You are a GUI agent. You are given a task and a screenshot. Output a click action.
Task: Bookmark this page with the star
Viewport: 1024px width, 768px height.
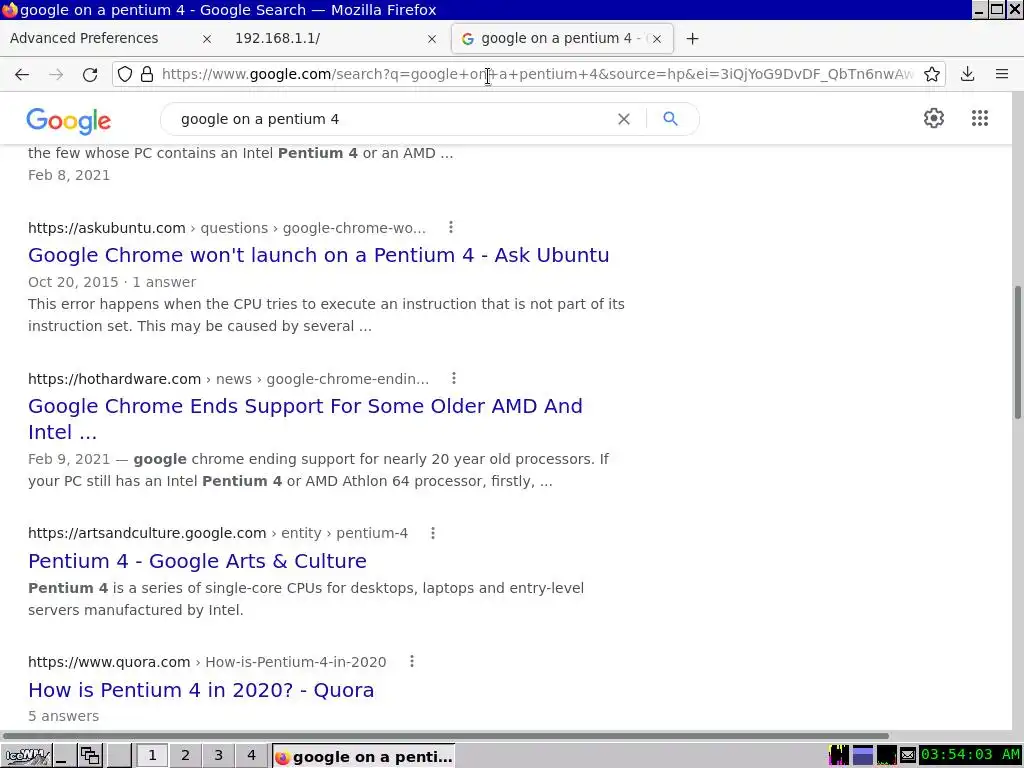pos(932,74)
